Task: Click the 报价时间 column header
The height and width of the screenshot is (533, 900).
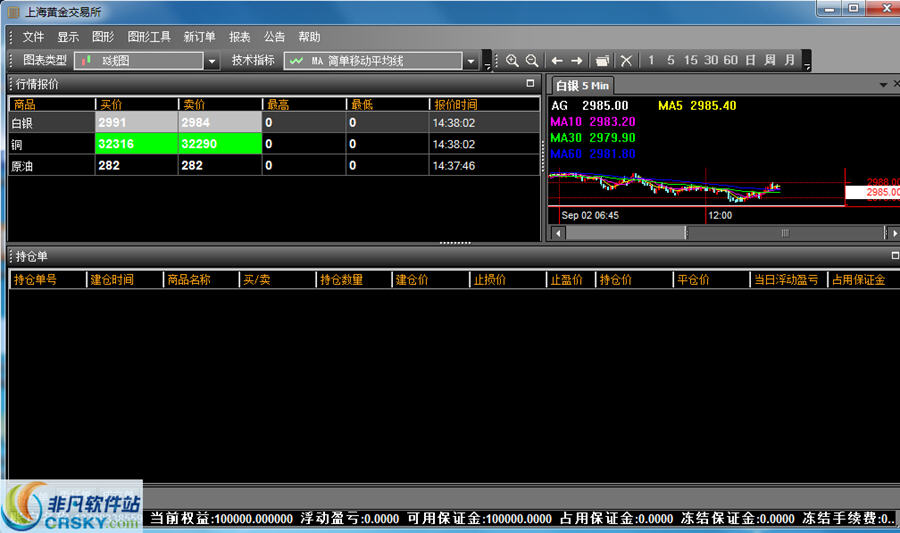Action: [484, 104]
